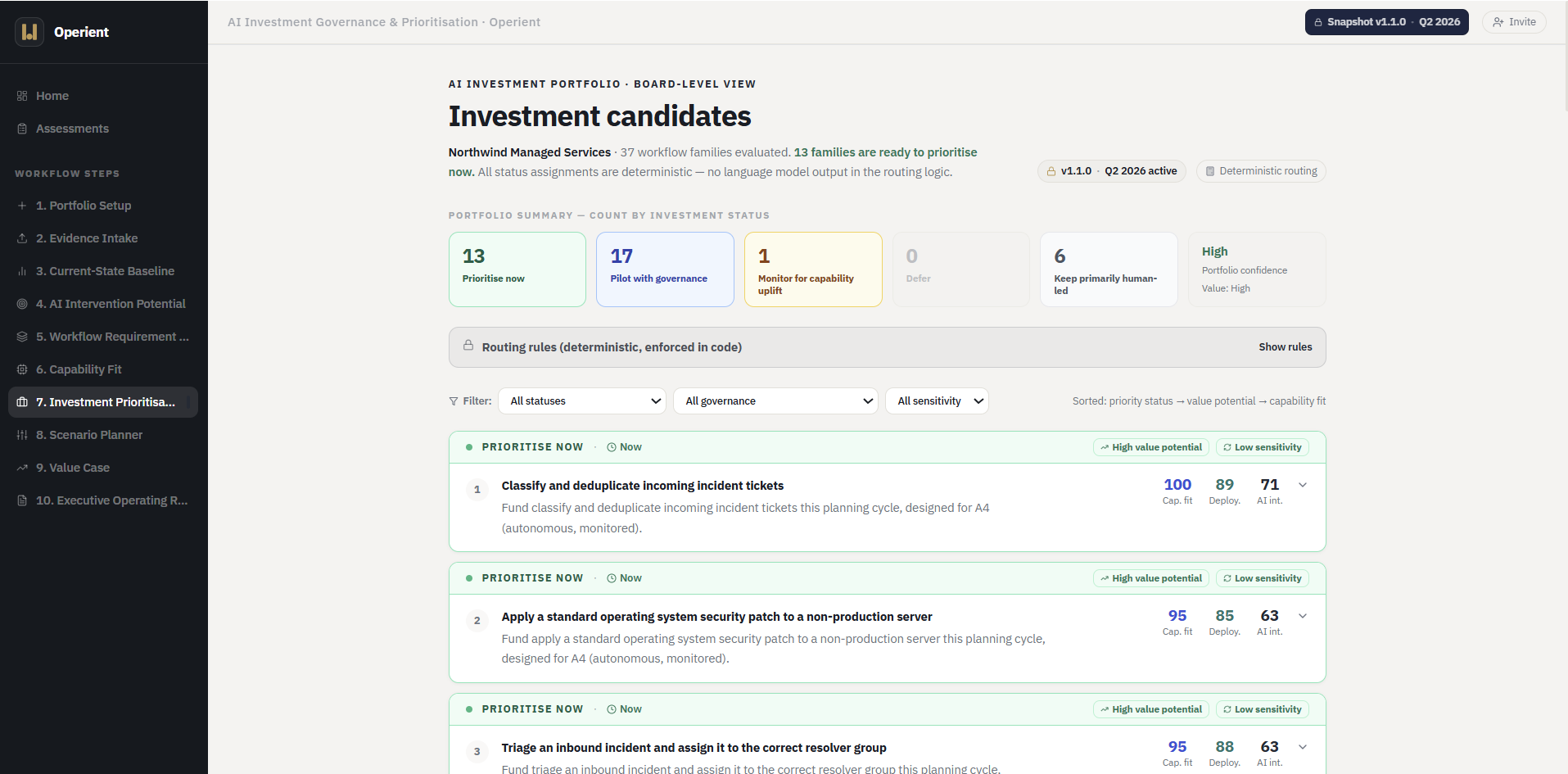The height and width of the screenshot is (774, 1568).
Task: Expand the Classify and deduplicate tickets row chevron
Action: (1303, 485)
